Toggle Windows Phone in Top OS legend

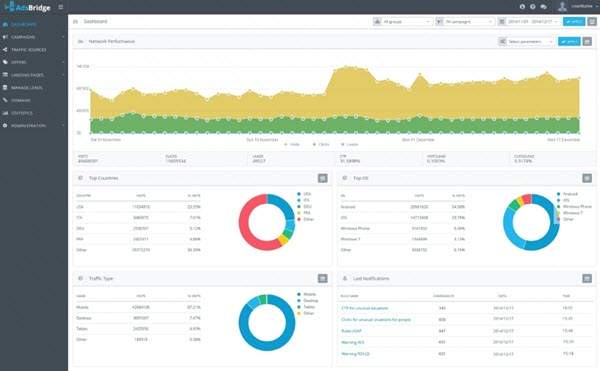[x=574, y=207]
